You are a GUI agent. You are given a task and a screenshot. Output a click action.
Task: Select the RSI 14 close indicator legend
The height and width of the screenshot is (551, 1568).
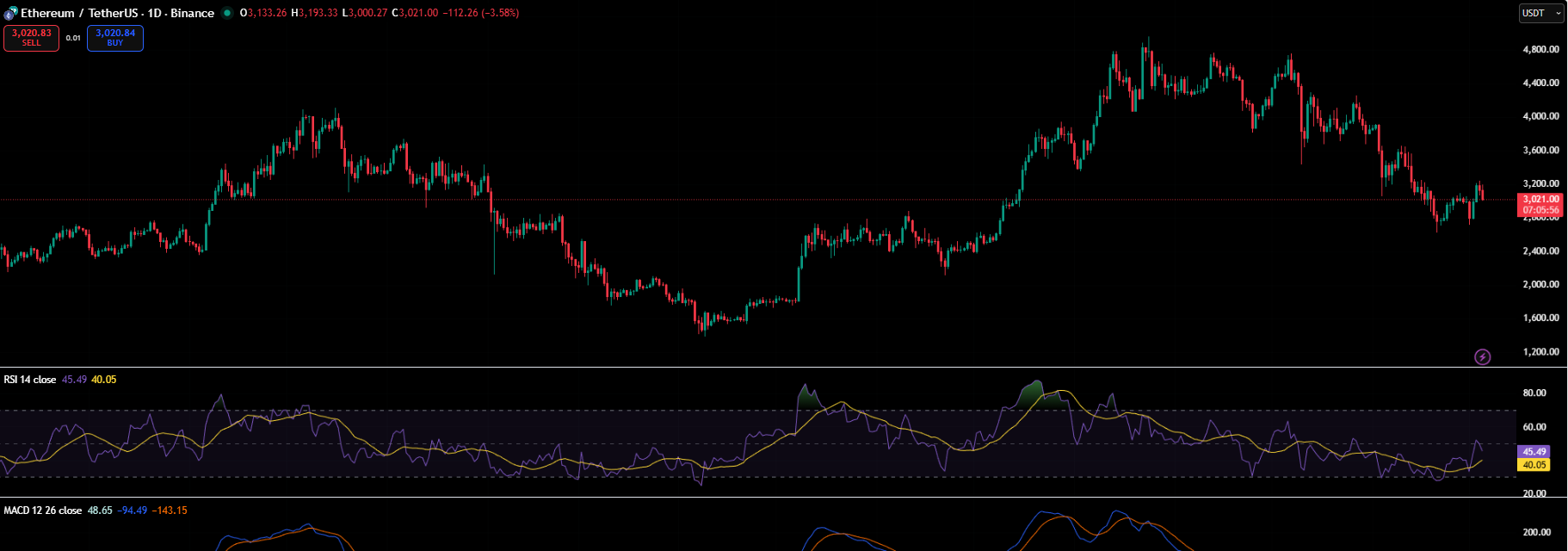pyautogui.click(x=30, y=380)
